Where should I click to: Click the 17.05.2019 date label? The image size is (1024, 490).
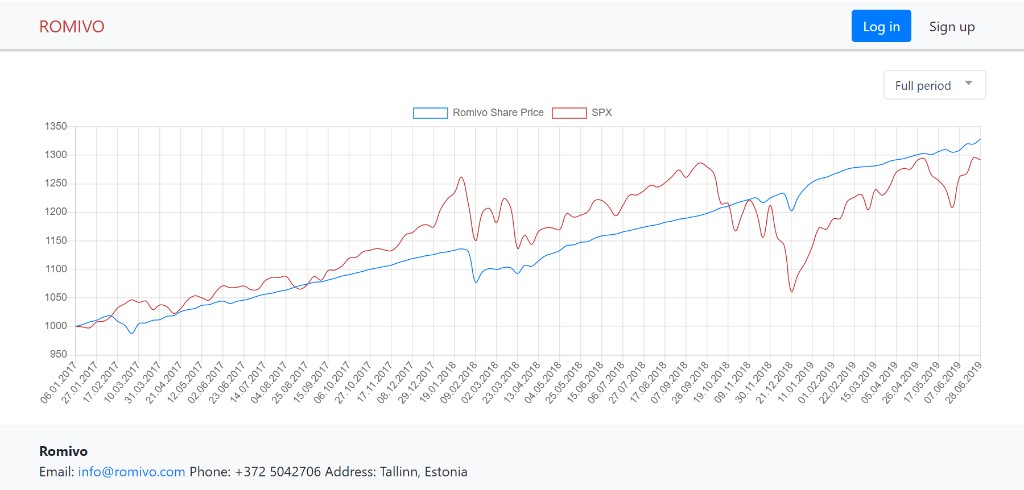(922, 383)
